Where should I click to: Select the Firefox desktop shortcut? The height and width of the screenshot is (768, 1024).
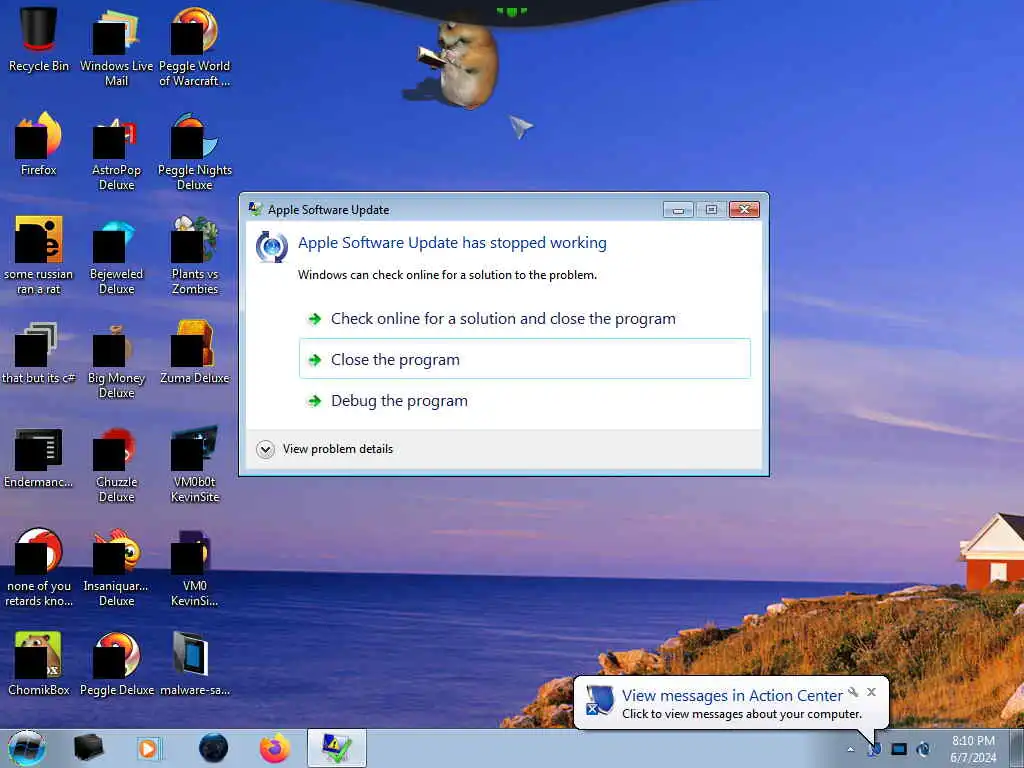click(39, 145)
